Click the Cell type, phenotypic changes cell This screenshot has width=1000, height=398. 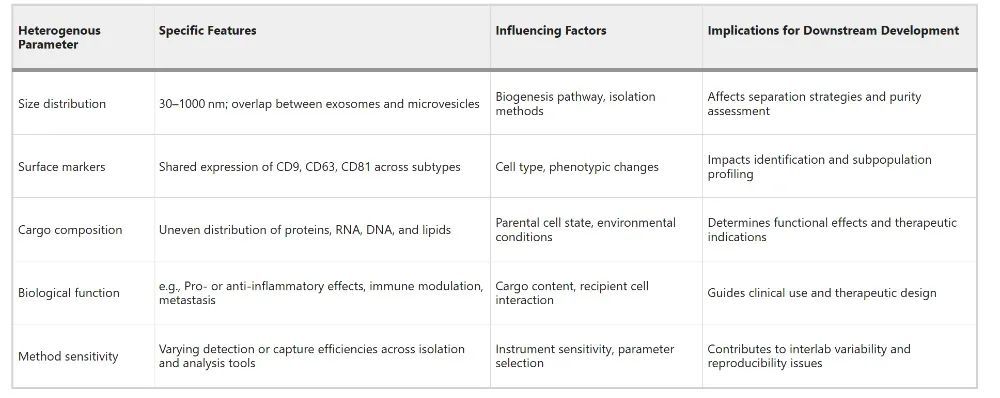point(577,167)
